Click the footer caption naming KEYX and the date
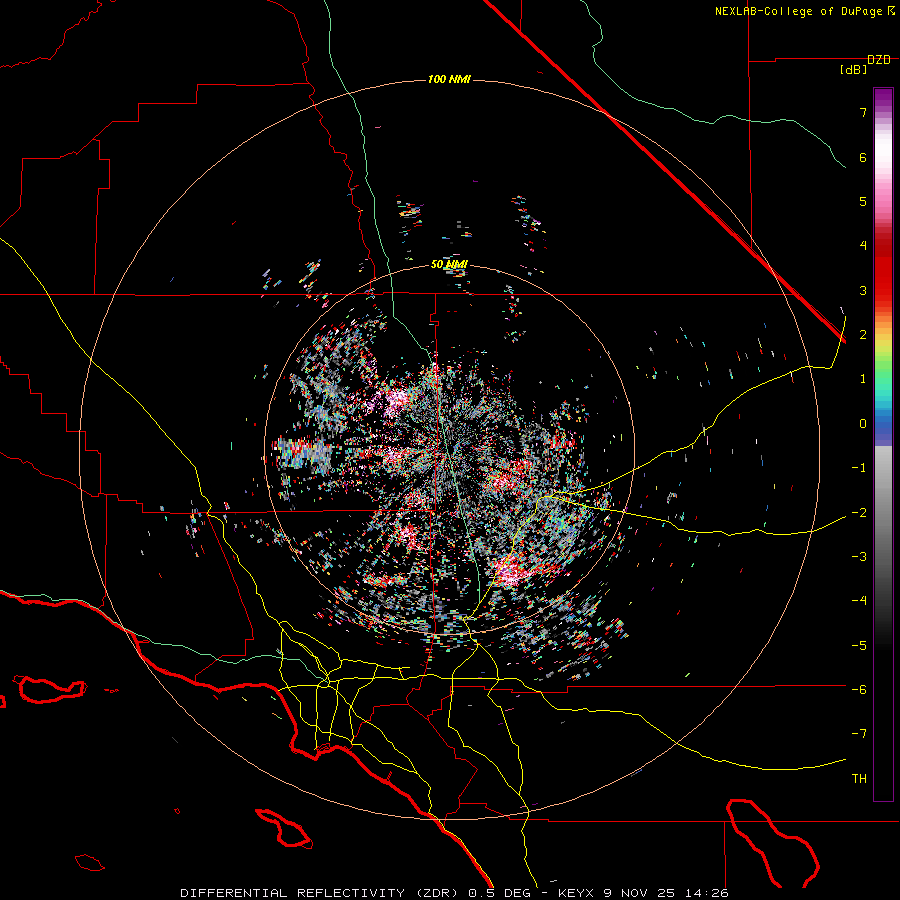 pyautogui.click(x=455, y=893)
